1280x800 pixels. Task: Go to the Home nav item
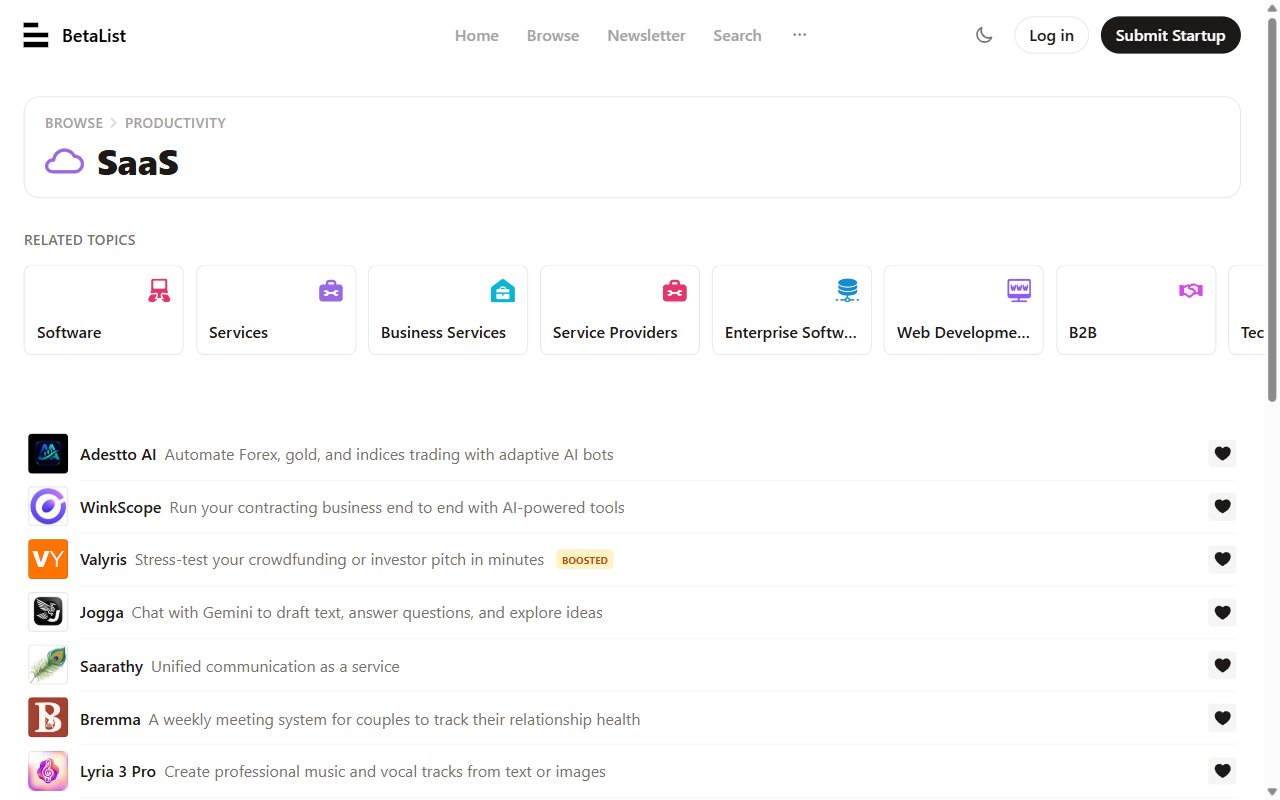tap(477, 35)
